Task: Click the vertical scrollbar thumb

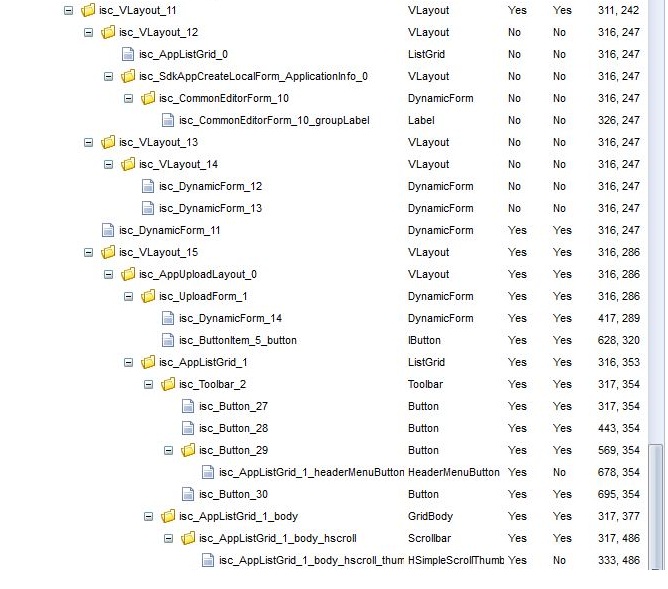Action: pyautogui.click(x=656, y=505)
